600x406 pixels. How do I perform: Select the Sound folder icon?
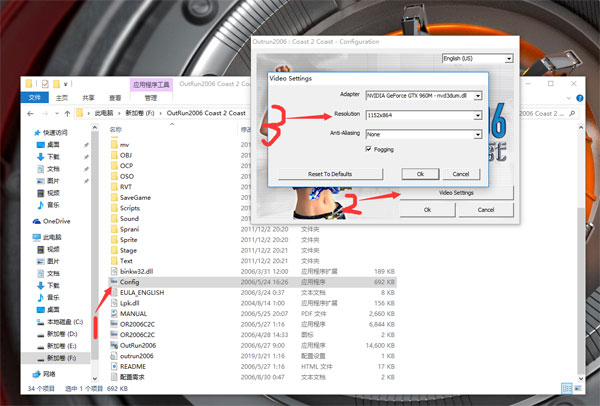click(114, 218)
